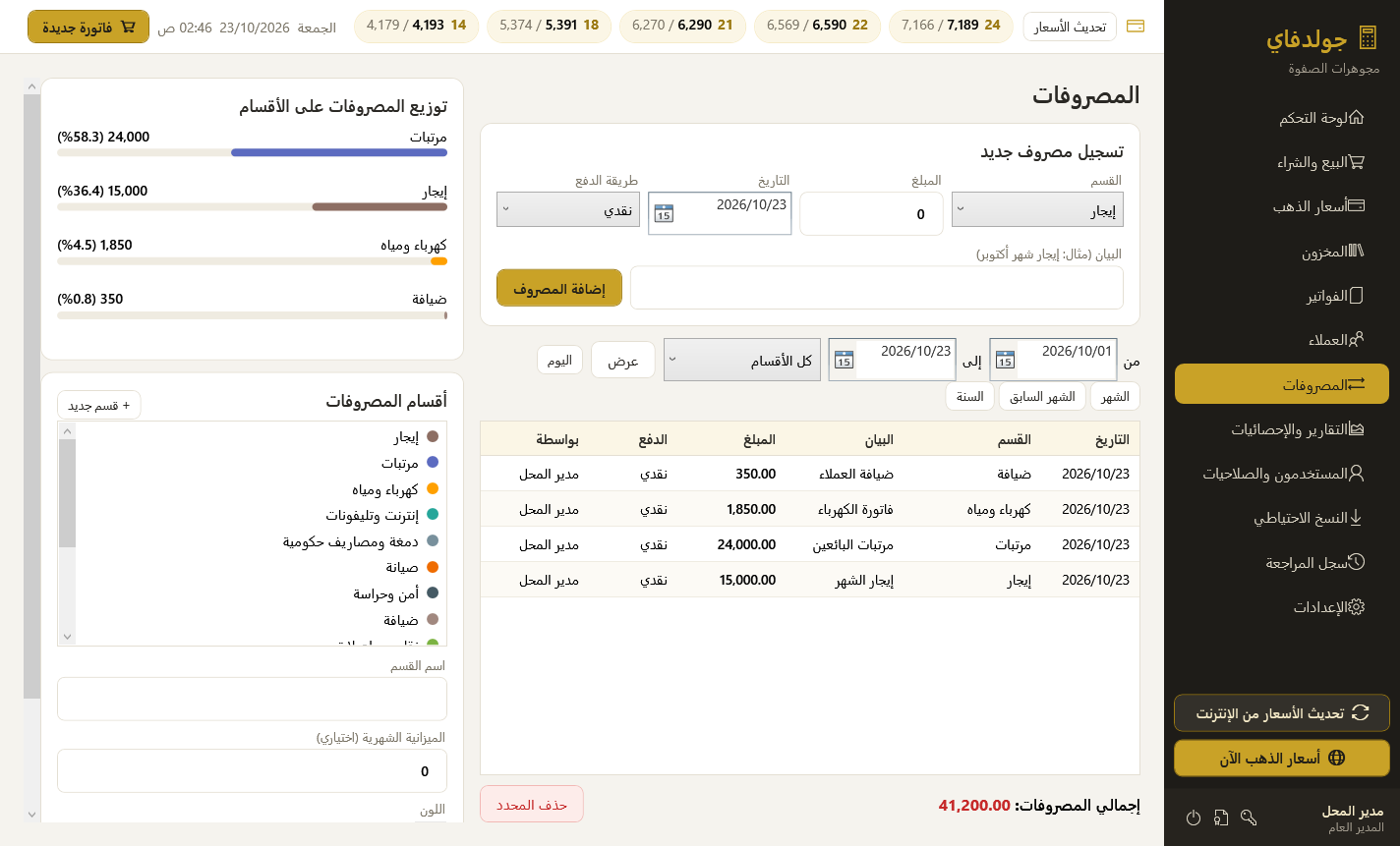Select the الشهر period filter

tap(1115, 396)
